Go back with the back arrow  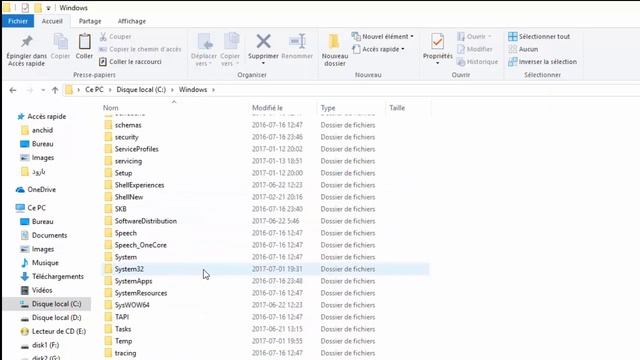(x=13, y=90)
